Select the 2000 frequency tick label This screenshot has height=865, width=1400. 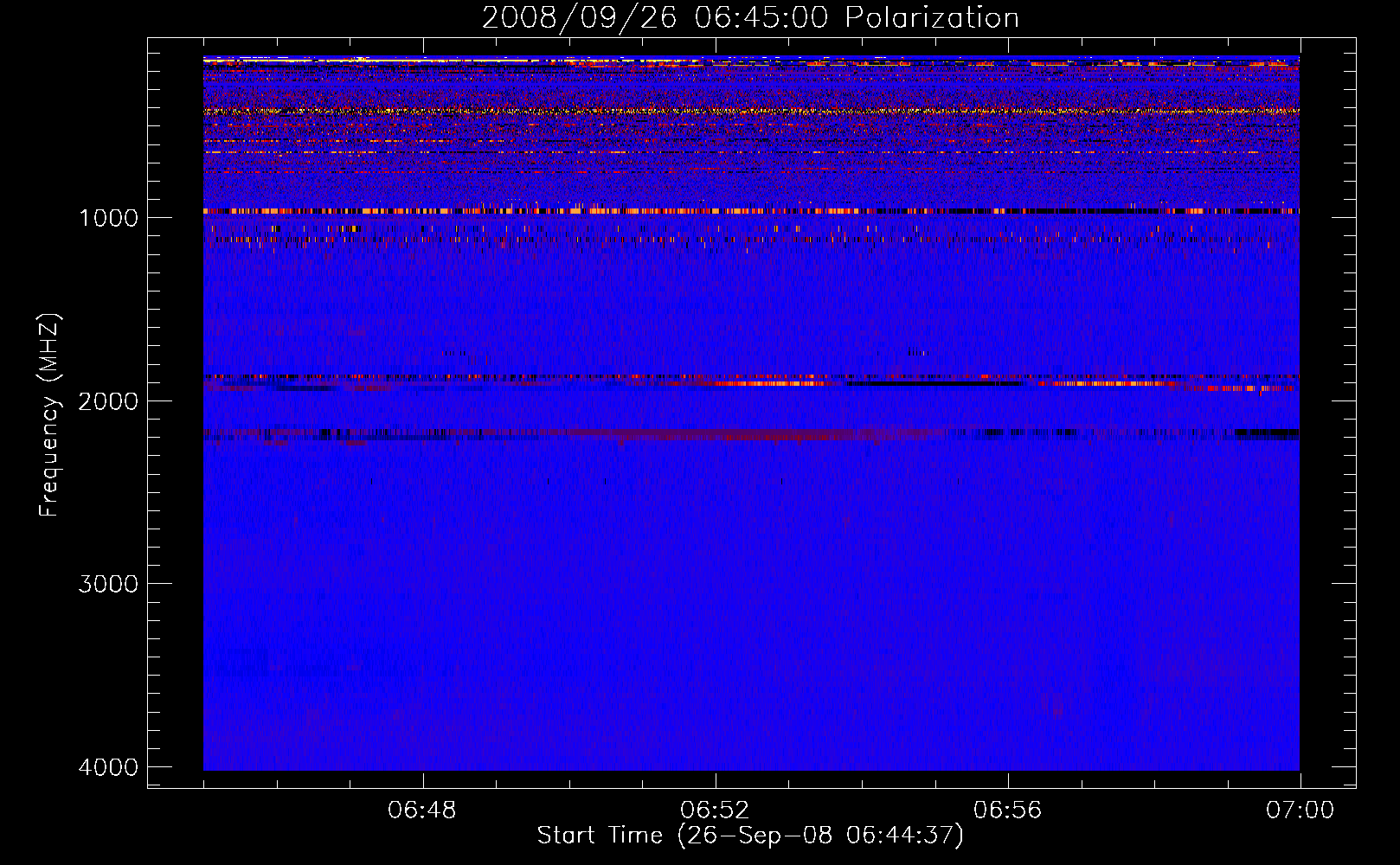click(x=108, y=400)
